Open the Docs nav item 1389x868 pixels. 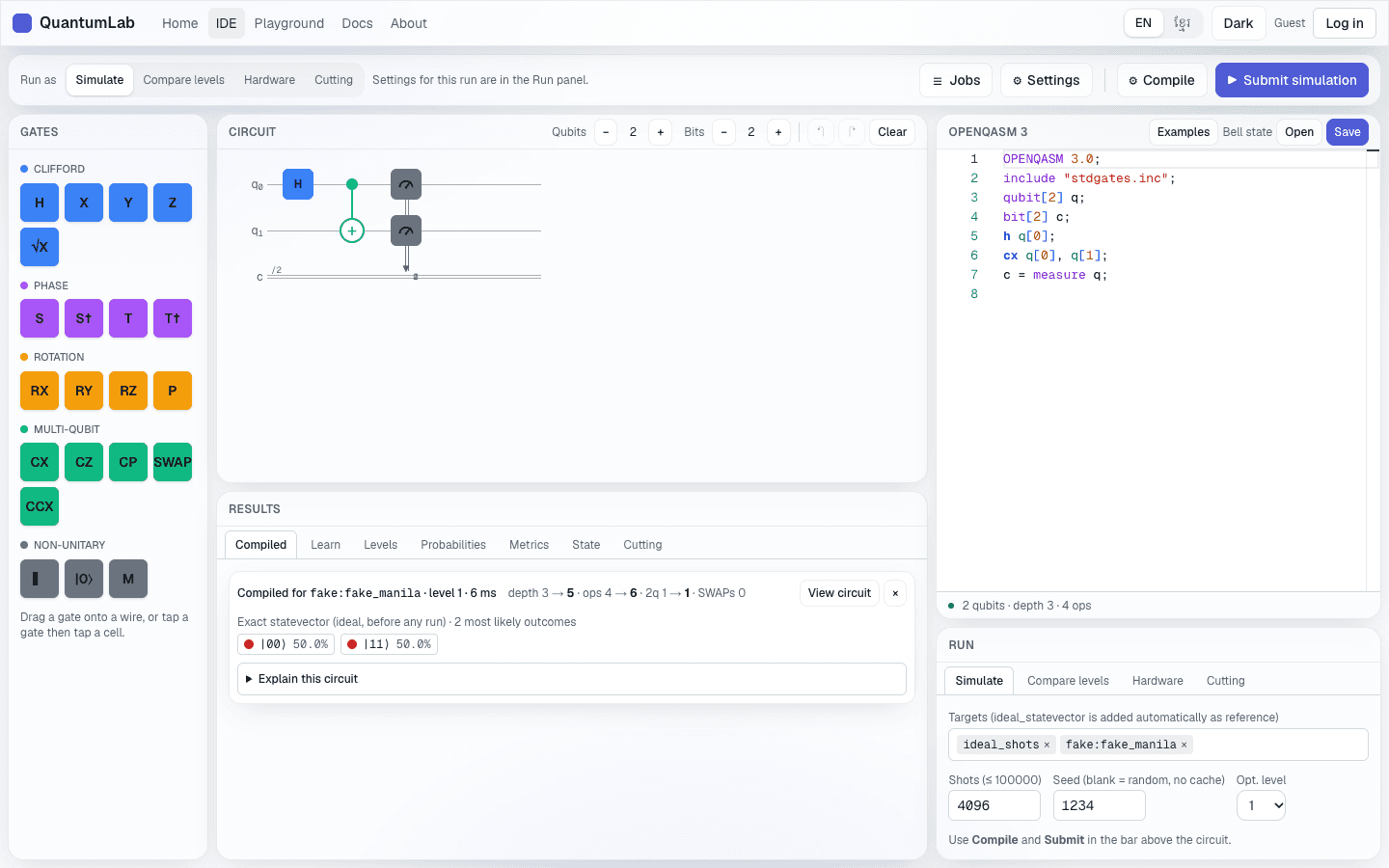click(357, 23)
